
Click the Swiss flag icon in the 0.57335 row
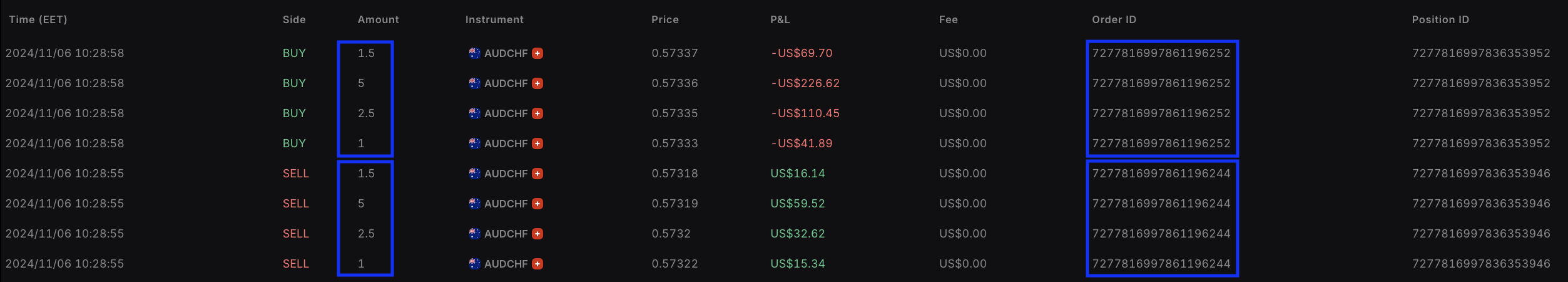coord(537,113)
